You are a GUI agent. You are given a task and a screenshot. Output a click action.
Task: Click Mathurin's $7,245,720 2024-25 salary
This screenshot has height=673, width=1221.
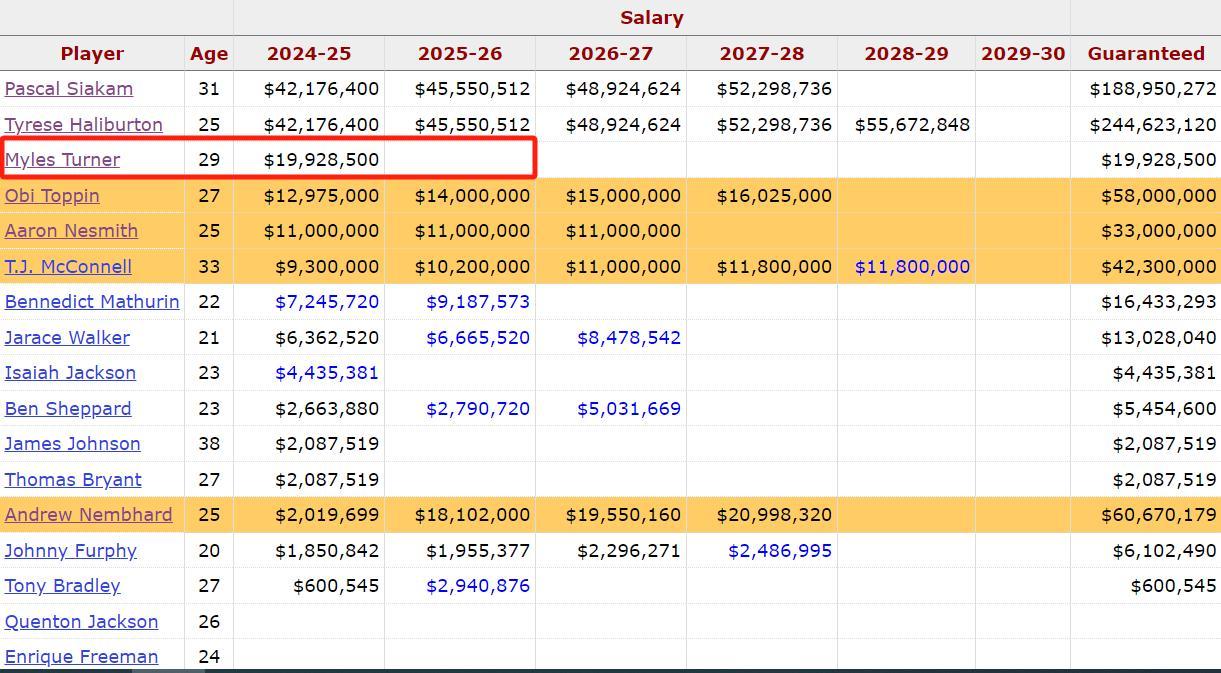tap(327, 302)
